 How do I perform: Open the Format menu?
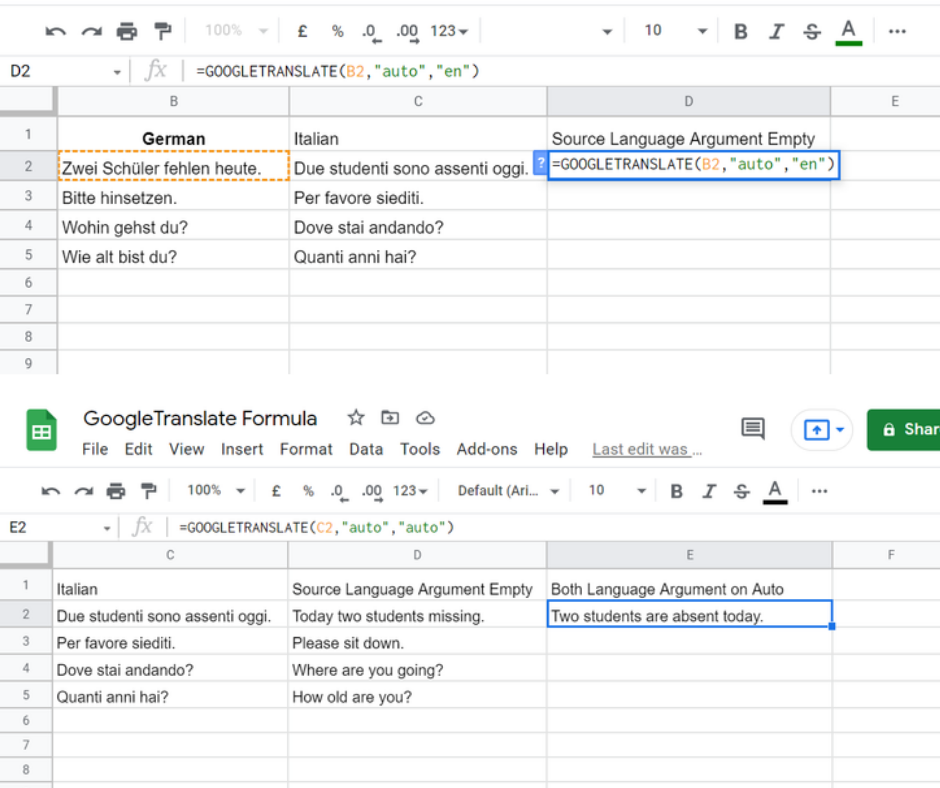click(x=306, y=449)
